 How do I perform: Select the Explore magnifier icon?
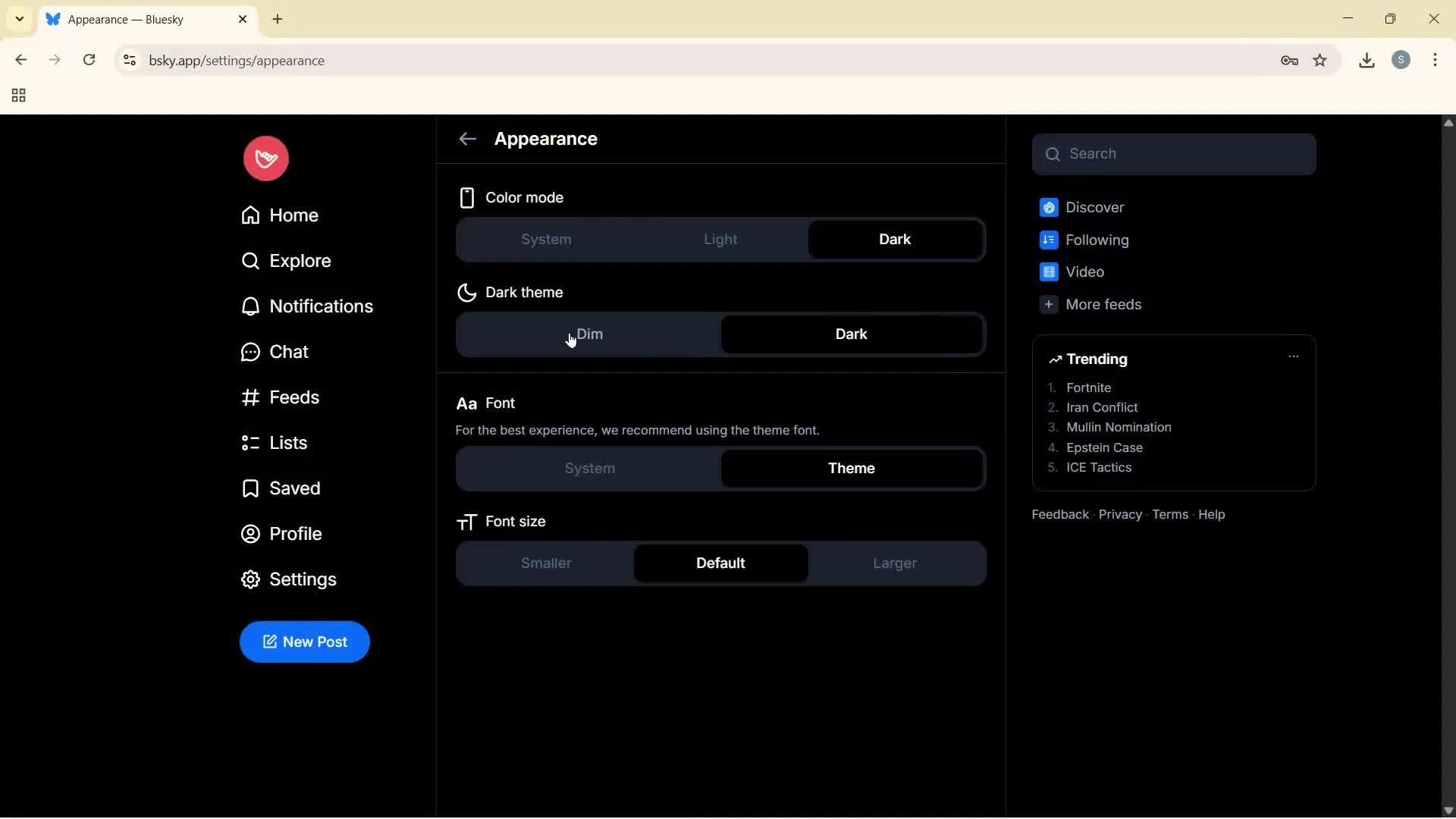tap(250, 260)
